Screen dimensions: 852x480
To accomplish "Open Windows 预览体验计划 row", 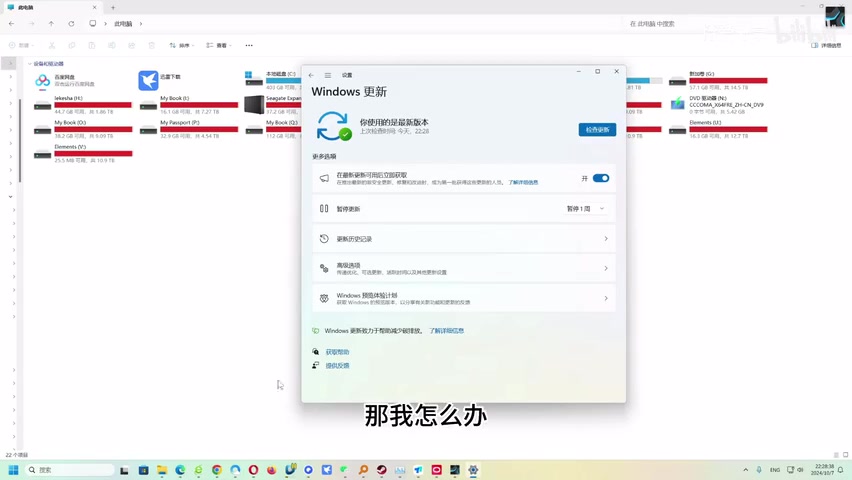I will (x=464, y=298).
